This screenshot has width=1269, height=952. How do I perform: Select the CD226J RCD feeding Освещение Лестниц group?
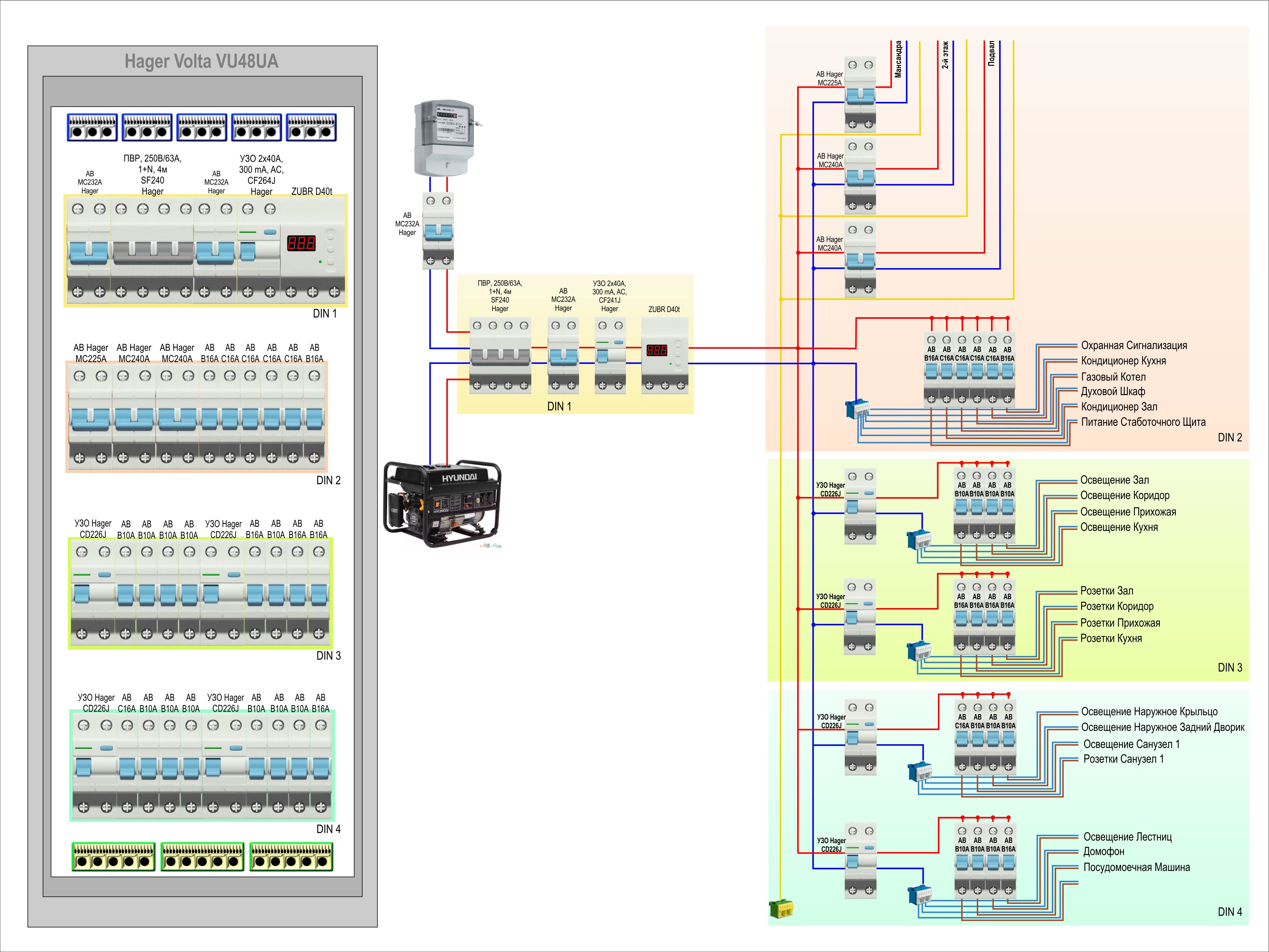861,860
